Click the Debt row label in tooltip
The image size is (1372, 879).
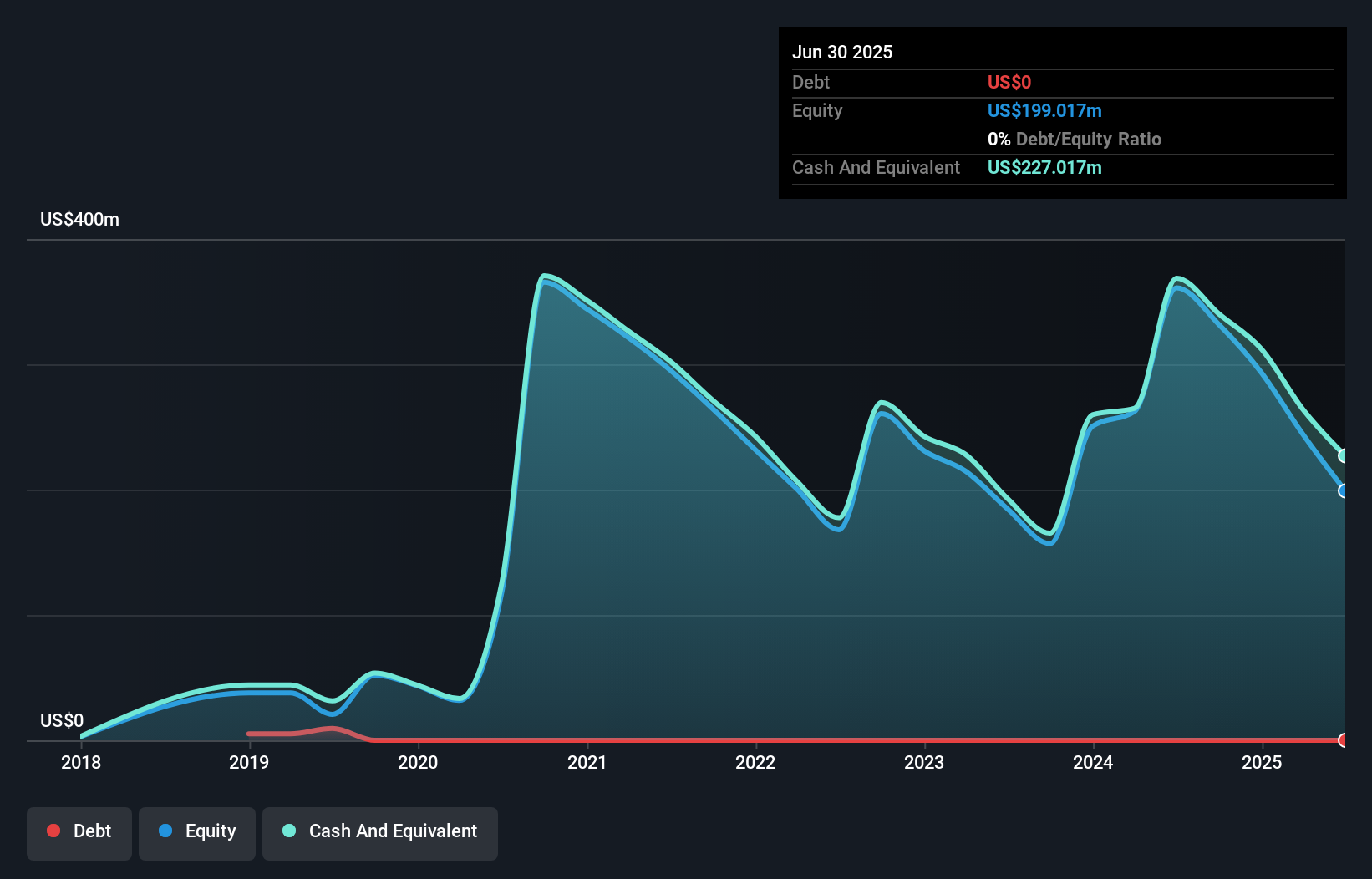[810, 82]
